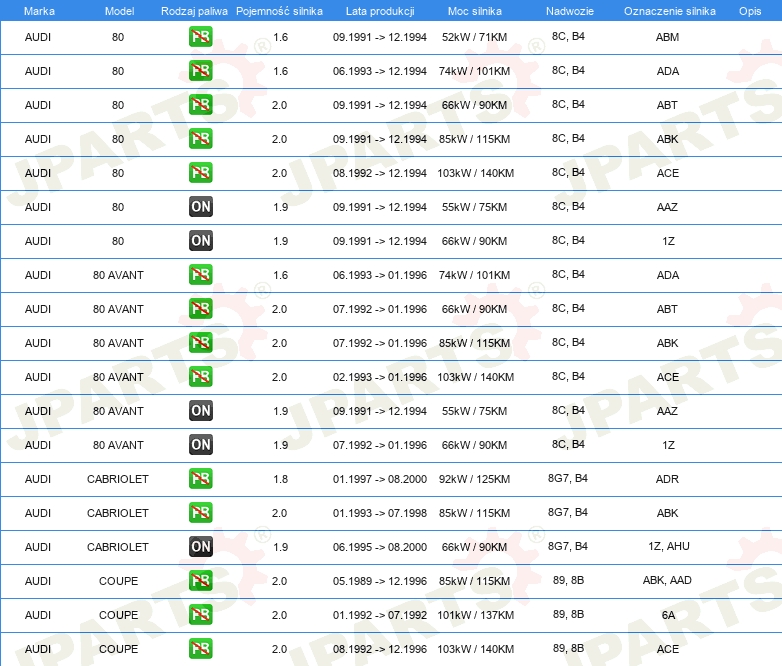Click petrol icon in 80 ACE 08.1992 row
This screenshot has height=666, width=782.
click(200, 173)
